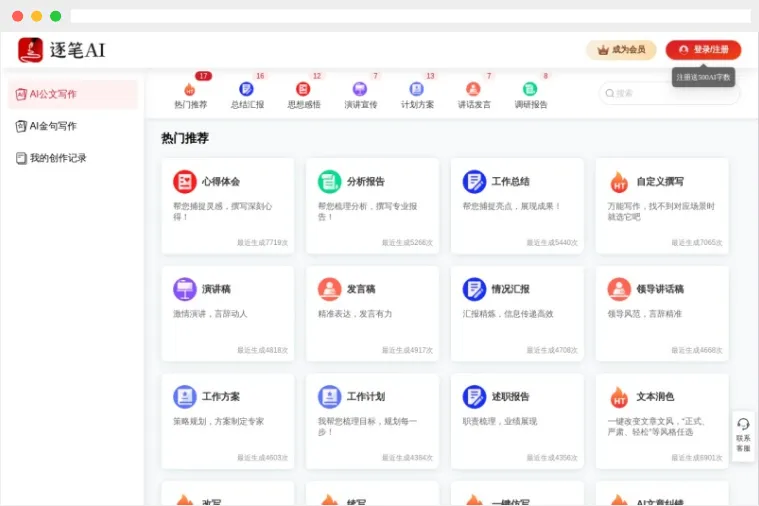Viewport: 759px width, 506px height.
Task: Click the 领导讲话稿 icon
Action: (619, 289)
